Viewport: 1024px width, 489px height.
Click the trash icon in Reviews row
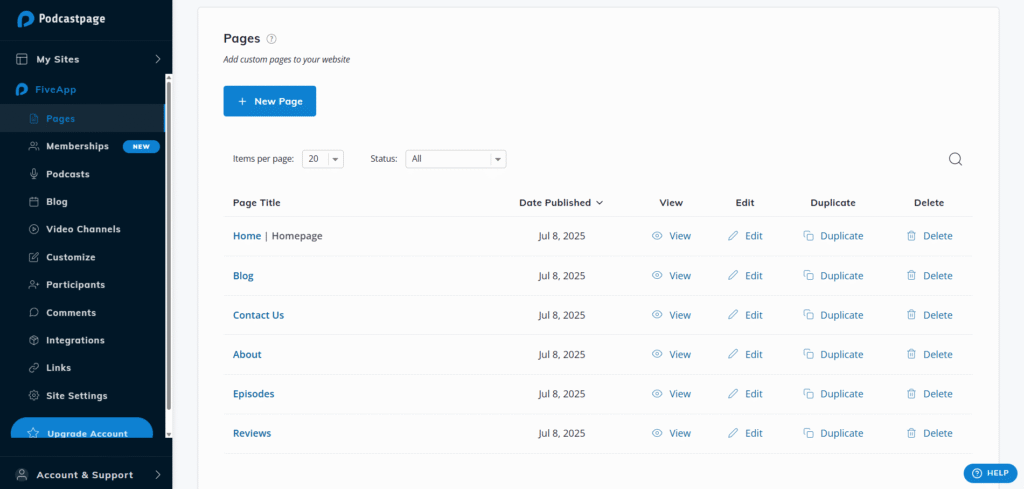tap(911, 433)
